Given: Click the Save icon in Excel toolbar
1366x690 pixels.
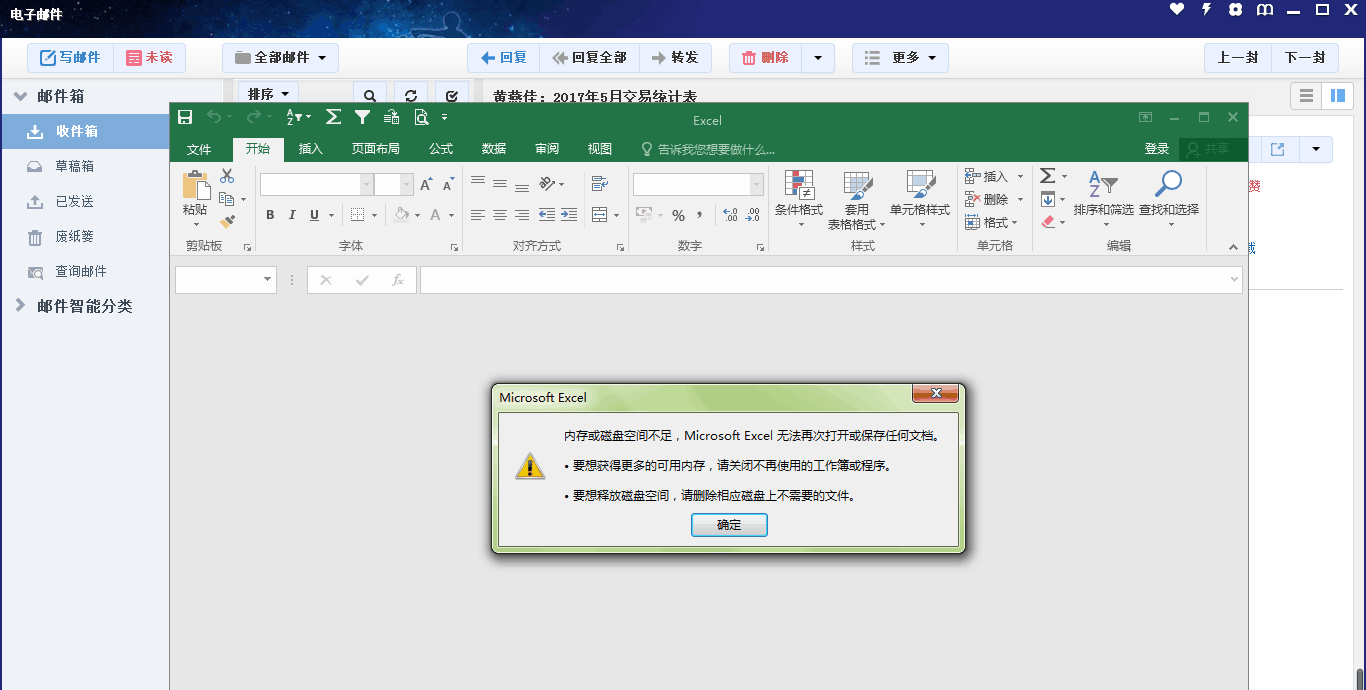Looking at the screenshot, I should pos(185,118).
